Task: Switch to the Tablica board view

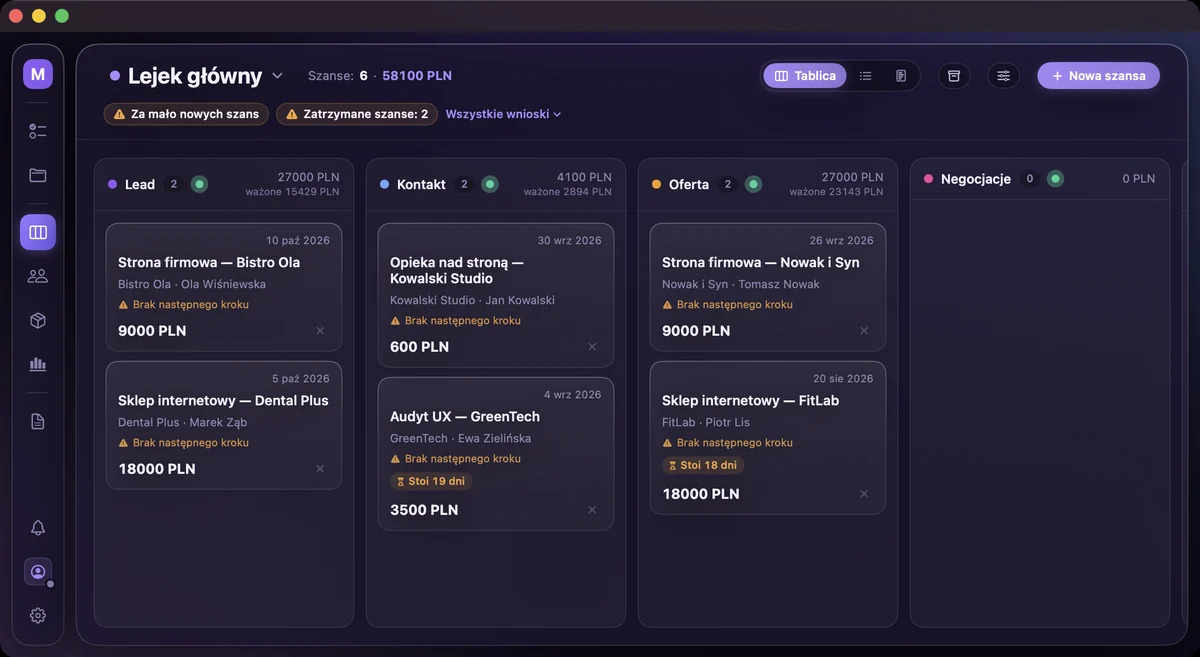Action: (805, 76)
